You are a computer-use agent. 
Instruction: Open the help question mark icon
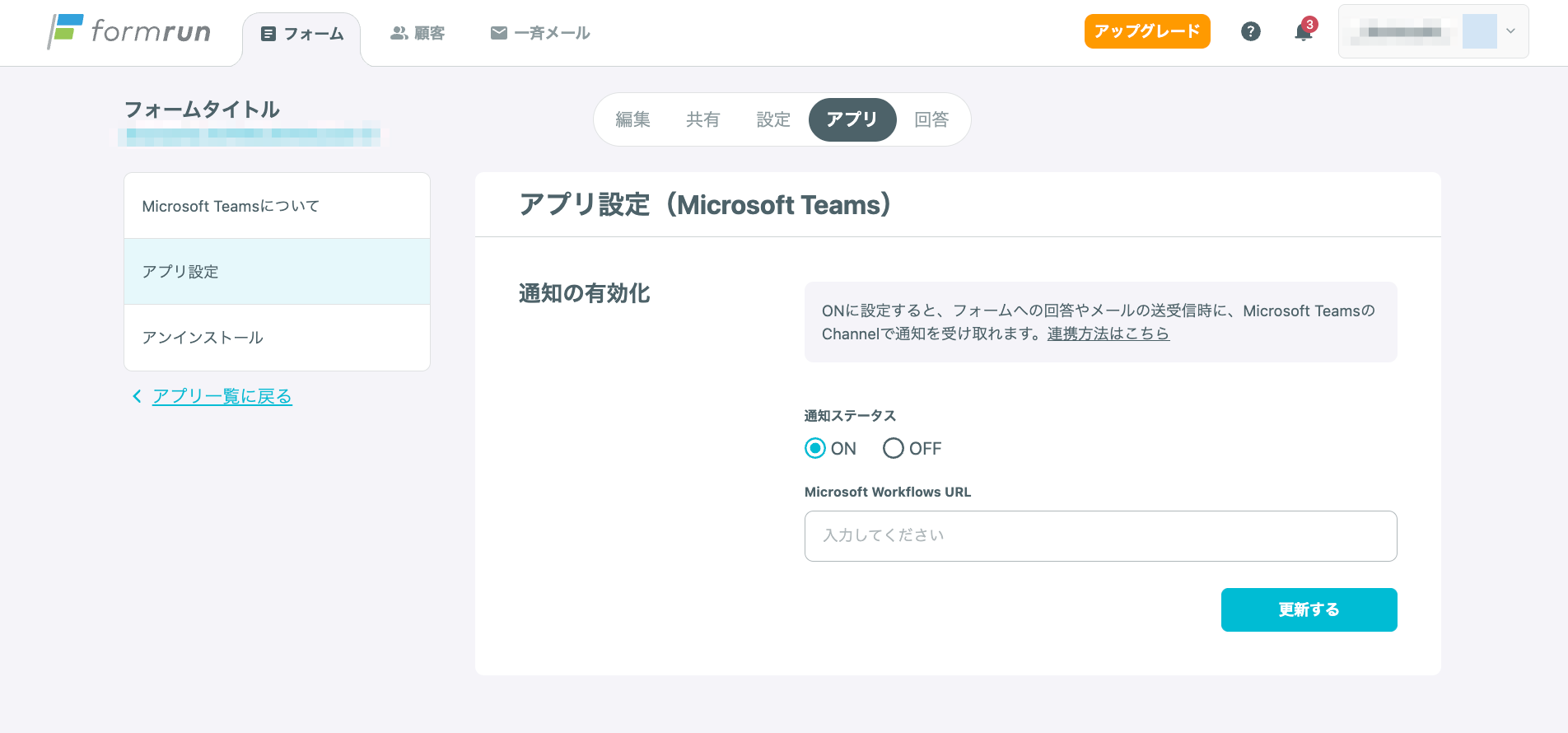point(1250,31)
